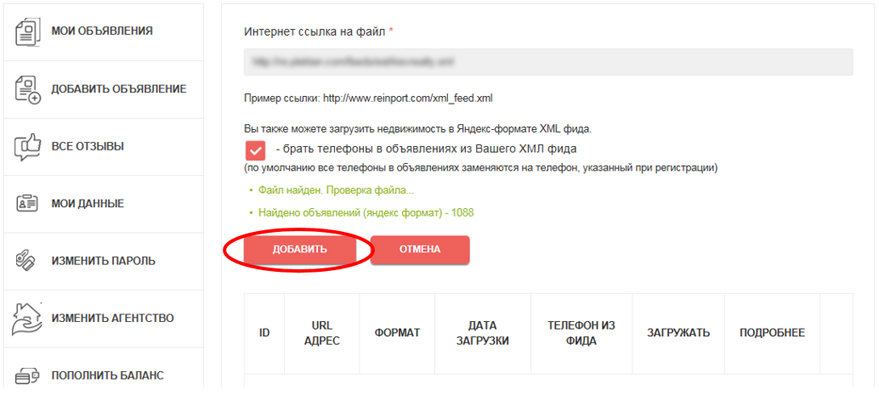Click the thumbs-up Все отзывы icon

click(x=27, y=147)
